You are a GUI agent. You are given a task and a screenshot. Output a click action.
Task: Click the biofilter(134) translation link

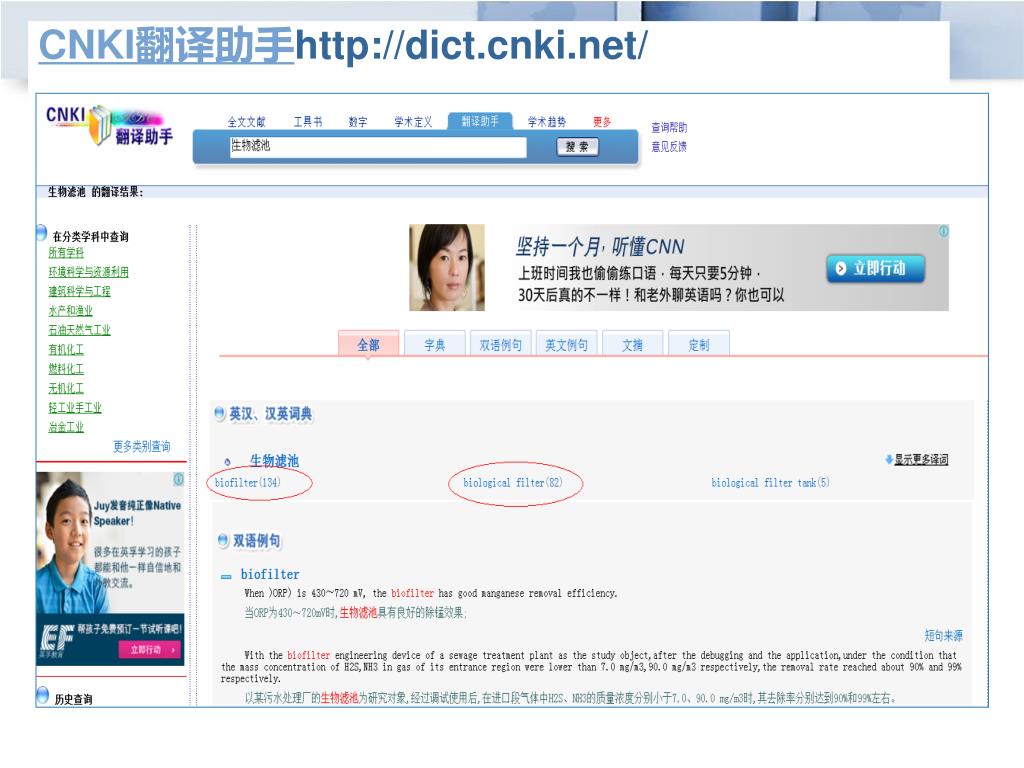click(247, 483)
